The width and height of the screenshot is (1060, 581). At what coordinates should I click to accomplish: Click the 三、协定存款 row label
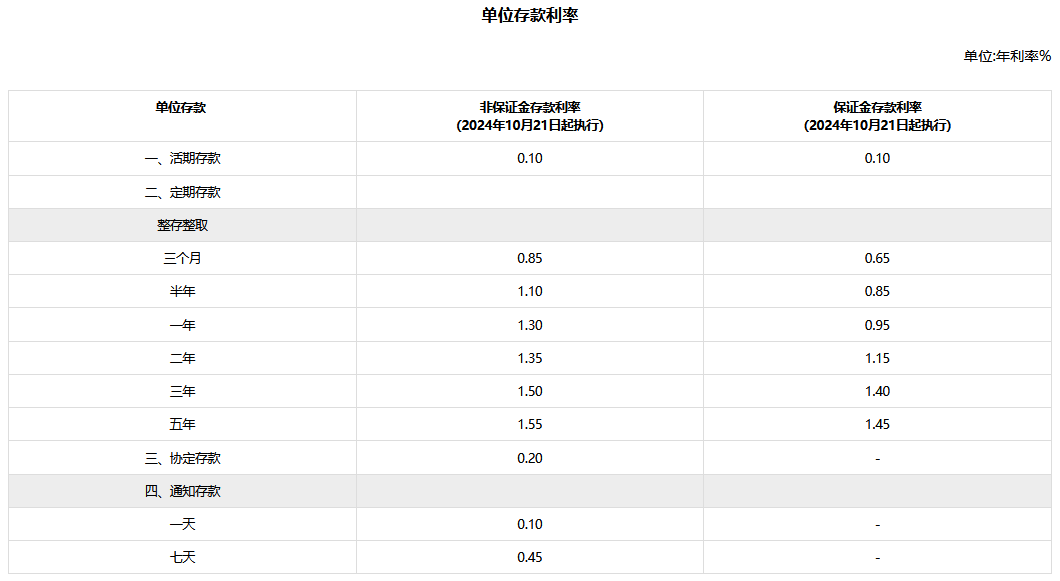pyautogui.click(x=183, y=459)
